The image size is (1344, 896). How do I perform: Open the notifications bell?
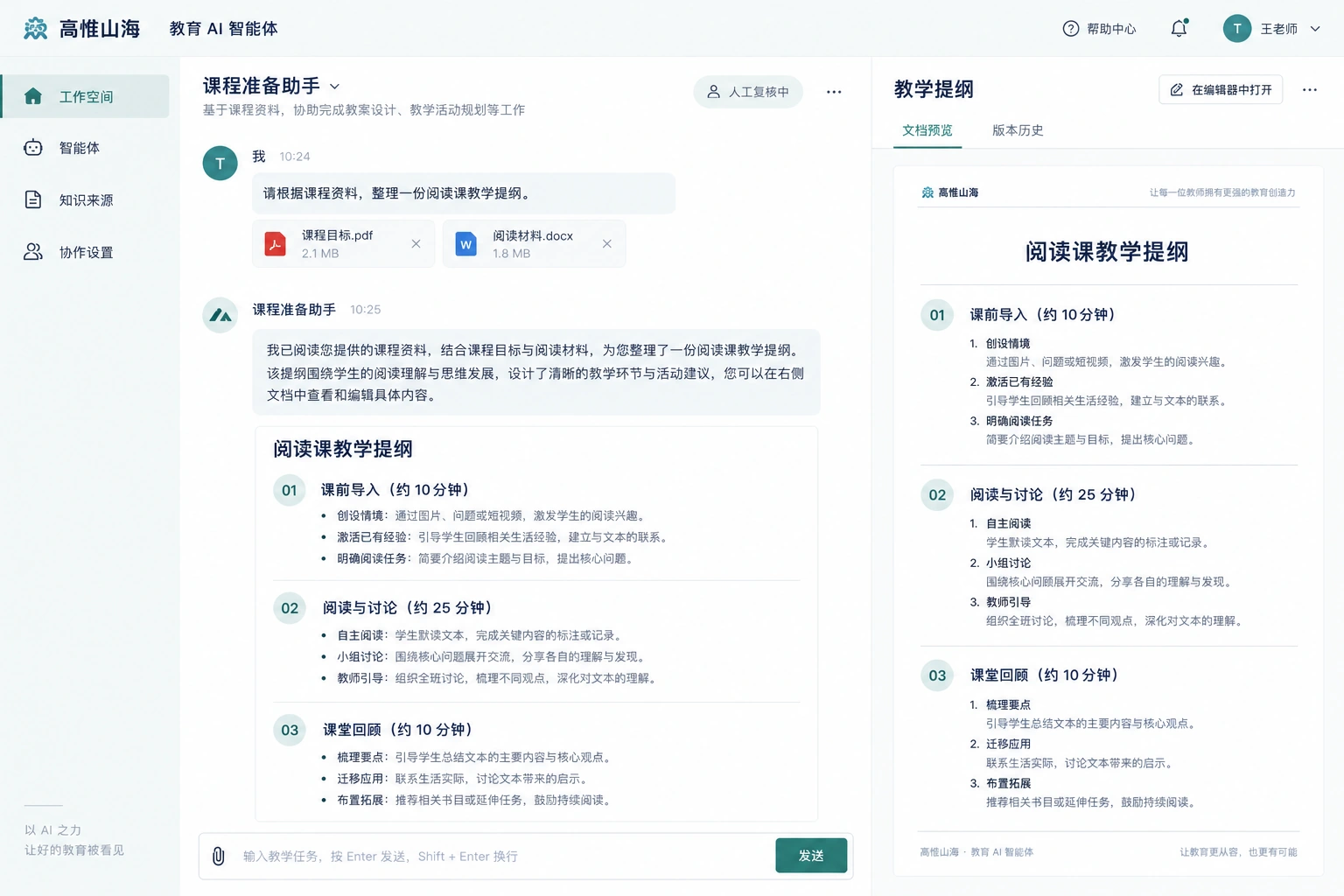tap(1179, 29)
